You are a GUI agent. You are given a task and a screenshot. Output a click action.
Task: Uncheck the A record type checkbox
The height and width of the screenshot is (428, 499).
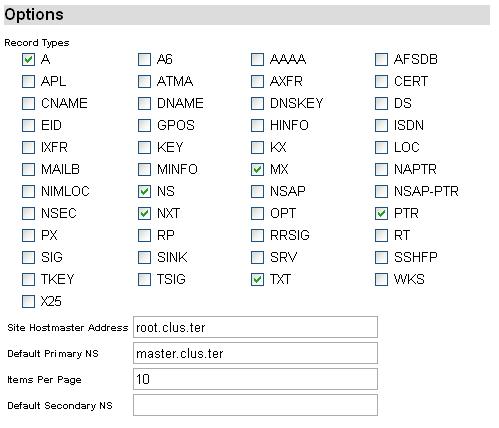28,60
